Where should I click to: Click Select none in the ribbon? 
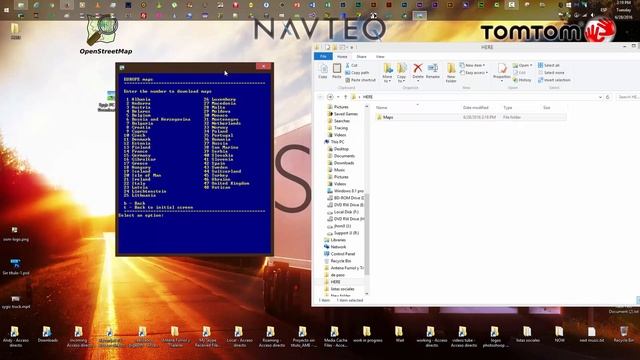coord(551,73)
